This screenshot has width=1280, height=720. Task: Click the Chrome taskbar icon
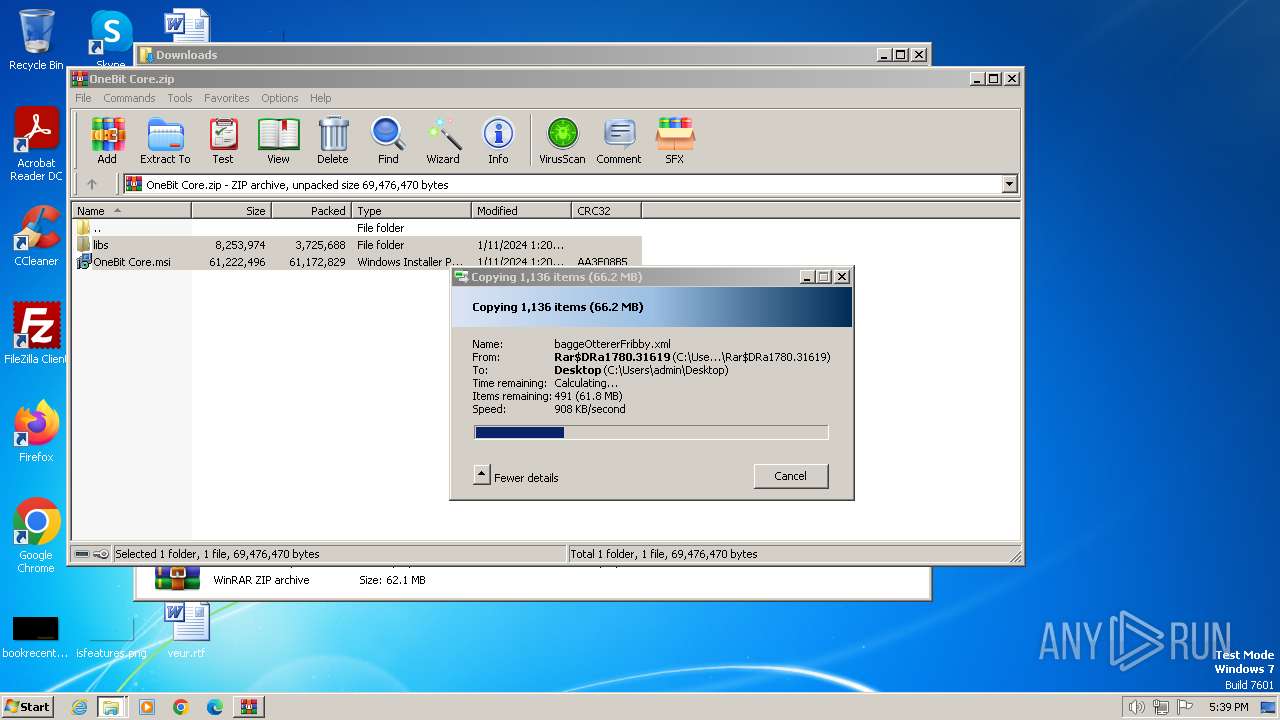tap(181, 707)
